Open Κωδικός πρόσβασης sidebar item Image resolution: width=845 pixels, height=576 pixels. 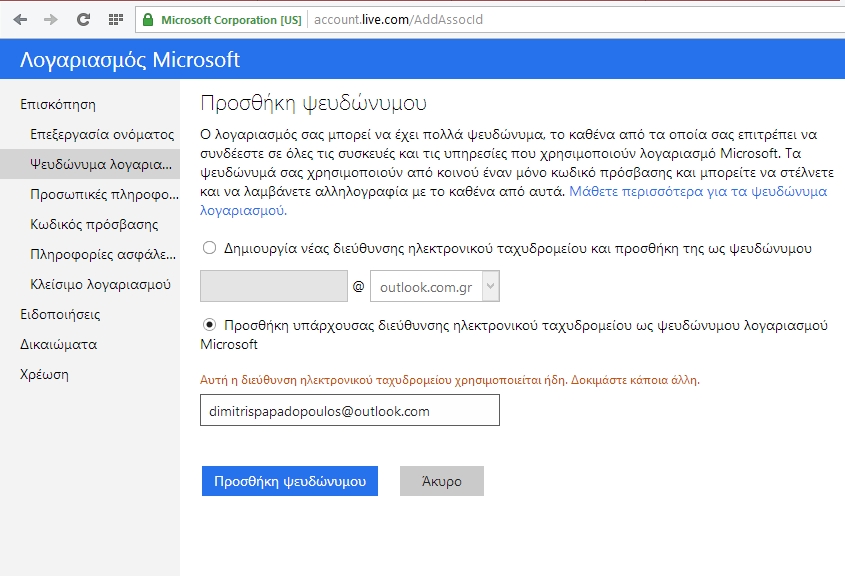pyautogui.click(x=94, y=224)
